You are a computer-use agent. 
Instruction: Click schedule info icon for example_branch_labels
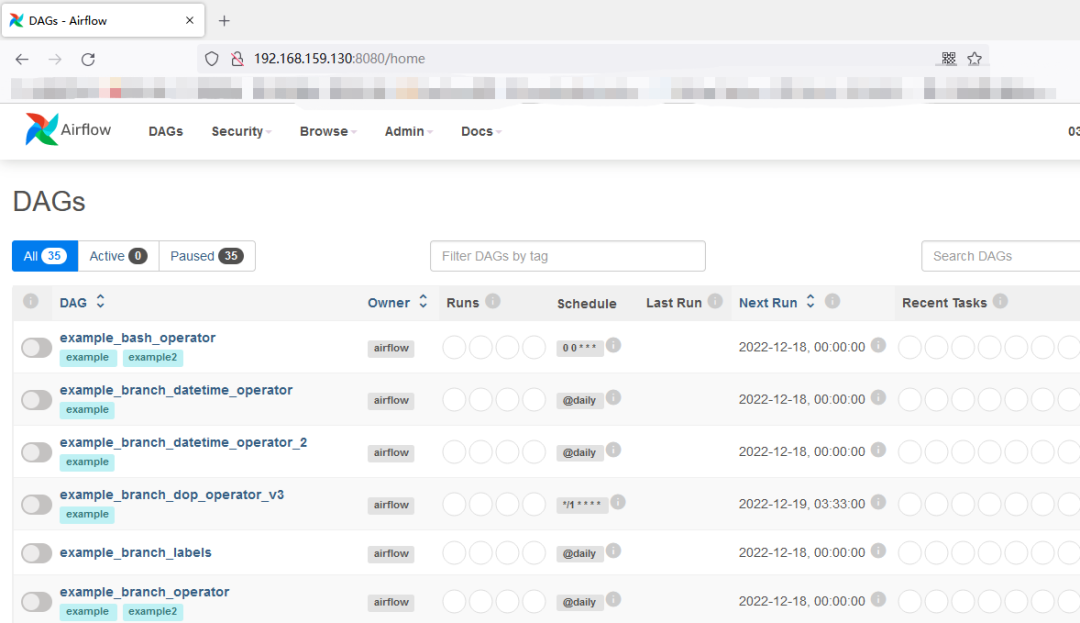613,551
